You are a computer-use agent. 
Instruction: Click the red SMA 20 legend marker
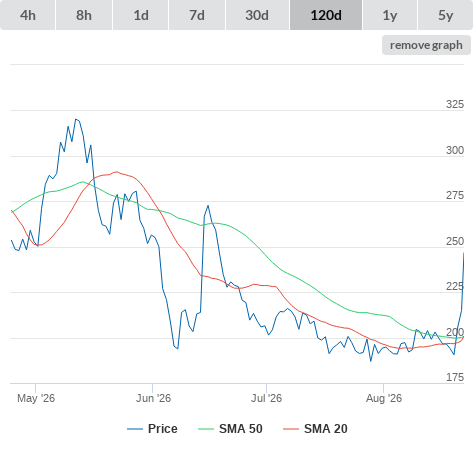(x=291, y=429)
